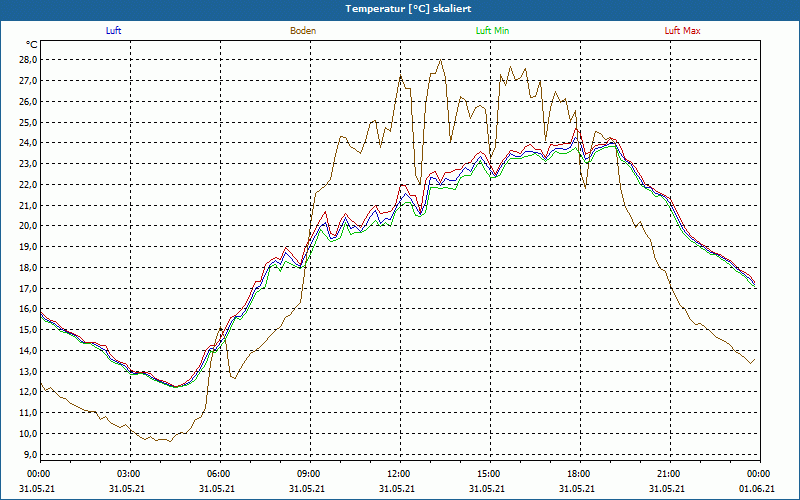The image size is (800, 500).
Task: Click the "09:00" time label
Action: click(310, 474)
